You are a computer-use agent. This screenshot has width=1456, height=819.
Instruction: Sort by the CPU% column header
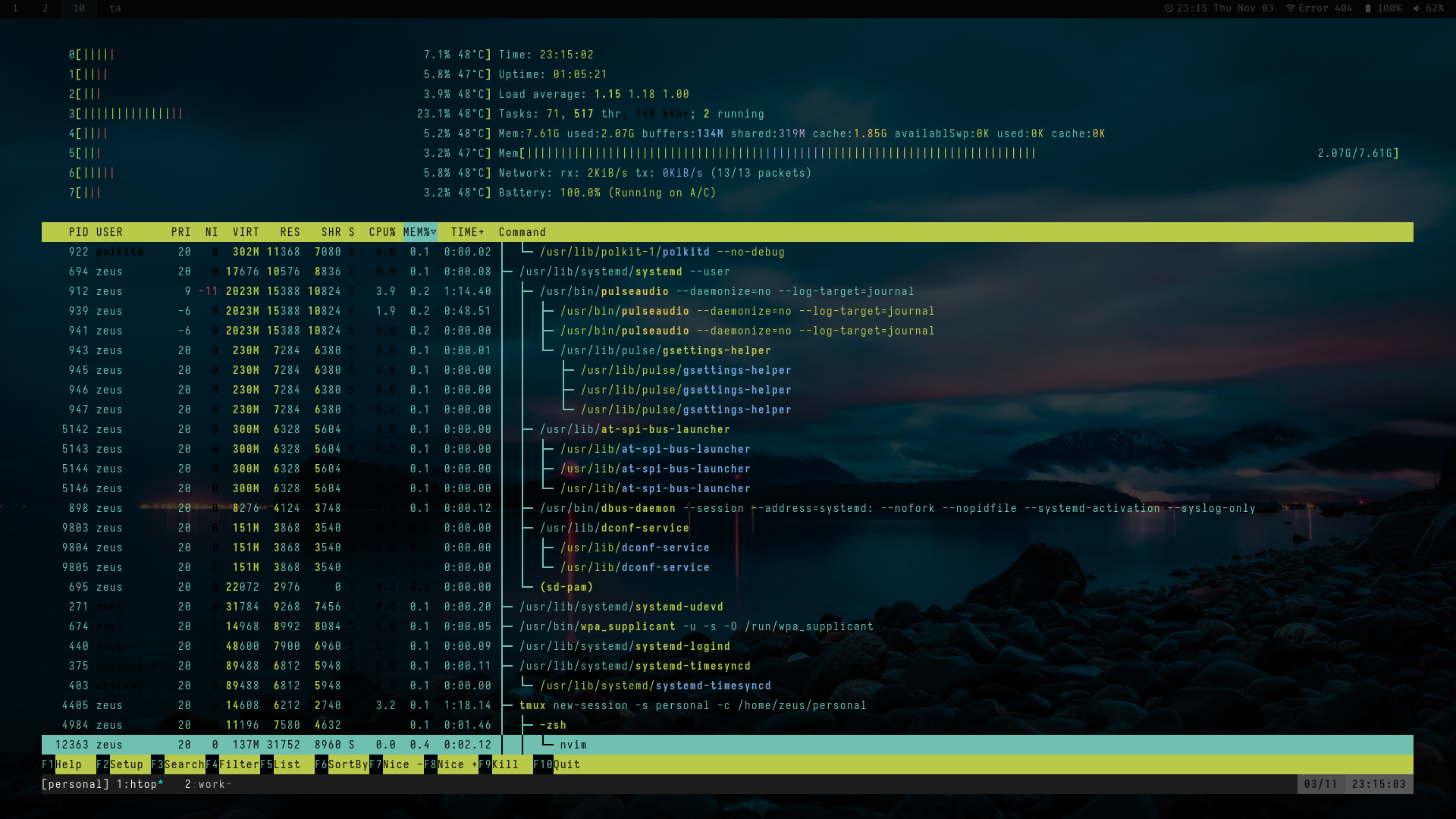383,232
